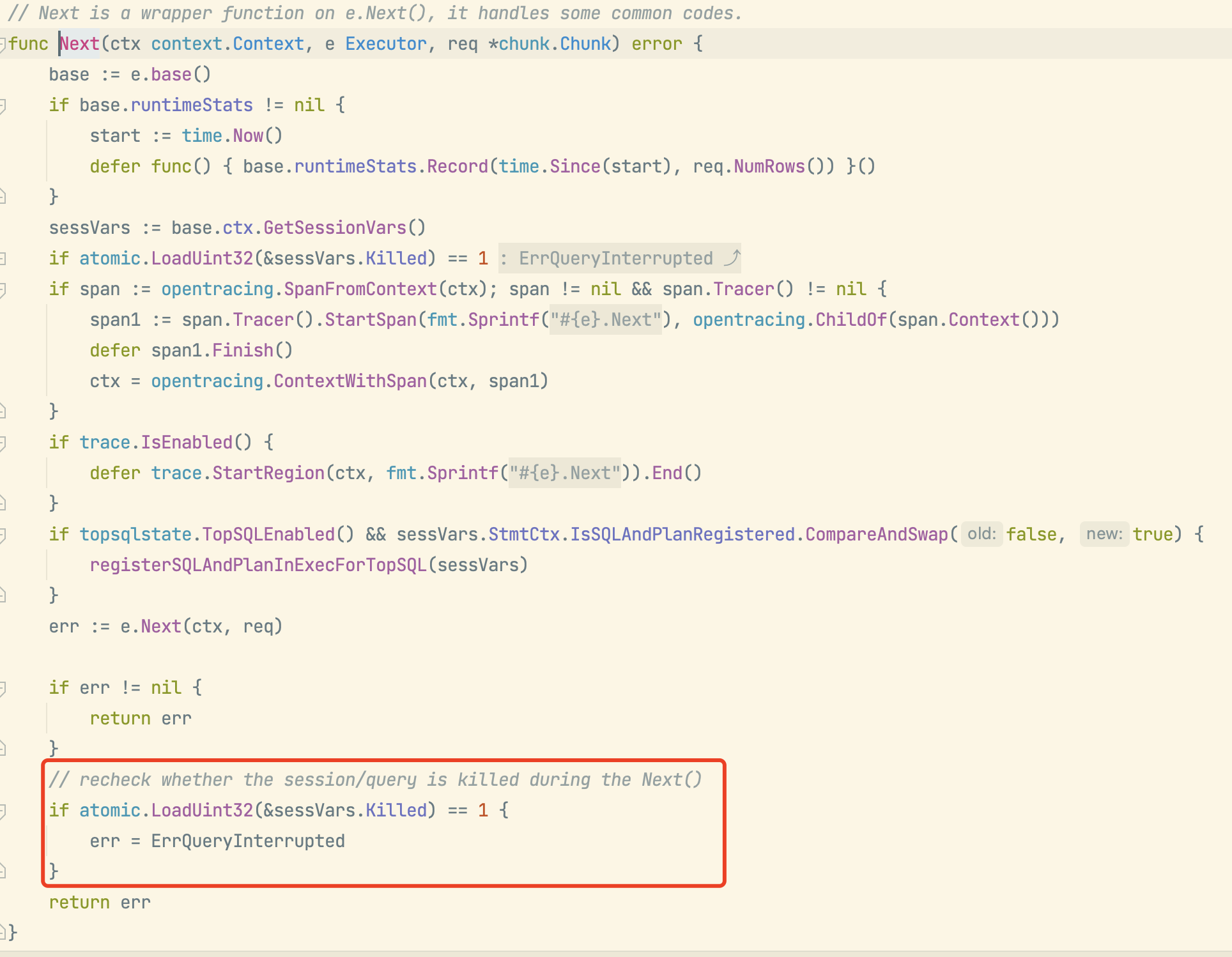This screenshot has width=1232, height=957.
Task: Click the registerSQLAndPlanInExecForTopSQL call
Action: pyautogui.click(x=258, y=565)
